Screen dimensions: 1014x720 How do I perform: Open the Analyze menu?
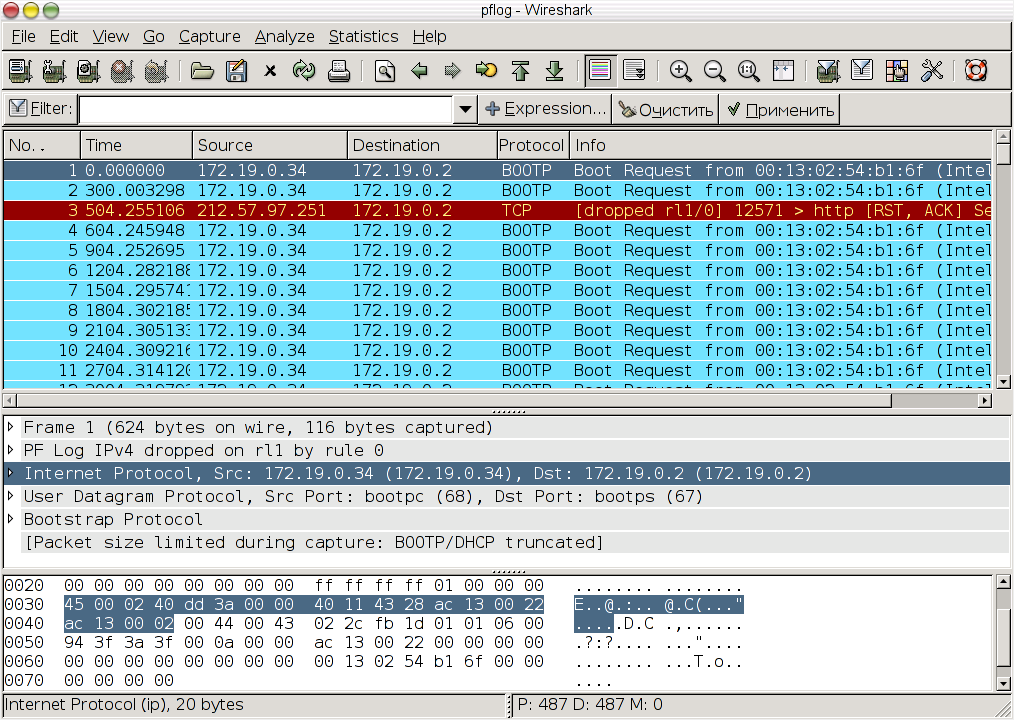pyautogui.click(x=285, y=37)
